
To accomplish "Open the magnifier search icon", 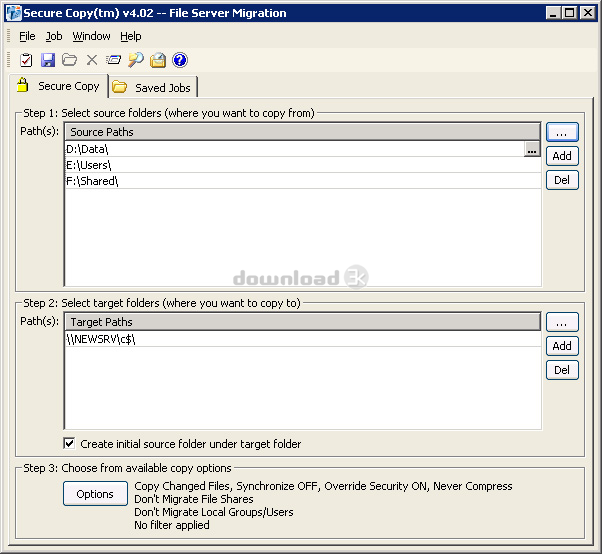I will click(x=136, y=60).
